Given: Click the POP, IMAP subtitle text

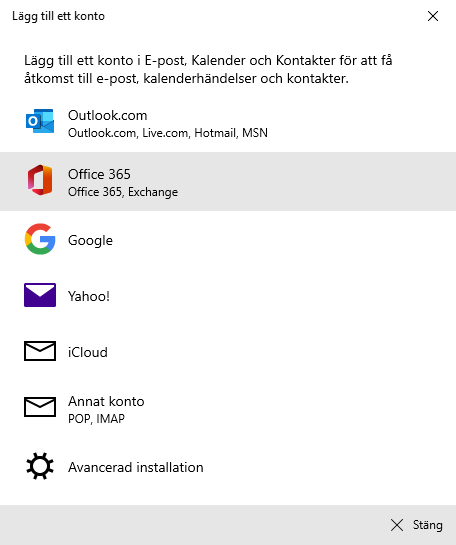Looking at the screenshot, I should [96, 418].
